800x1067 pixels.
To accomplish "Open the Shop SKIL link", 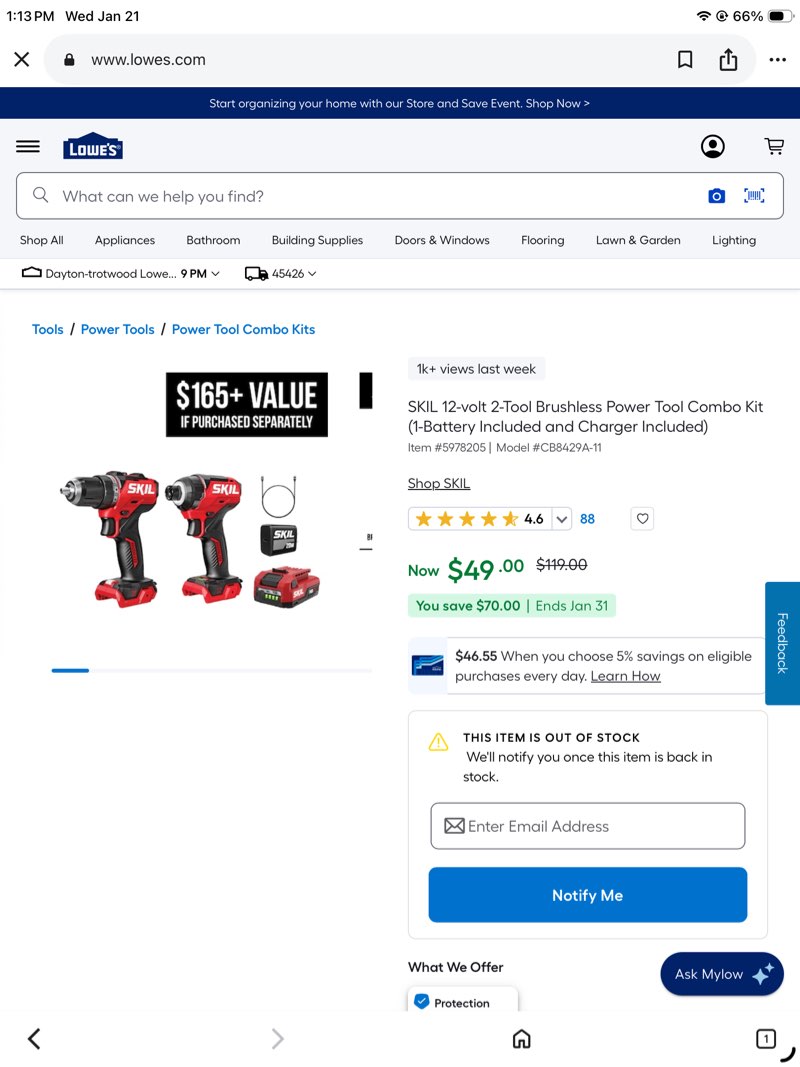I will tap(439, 484).
